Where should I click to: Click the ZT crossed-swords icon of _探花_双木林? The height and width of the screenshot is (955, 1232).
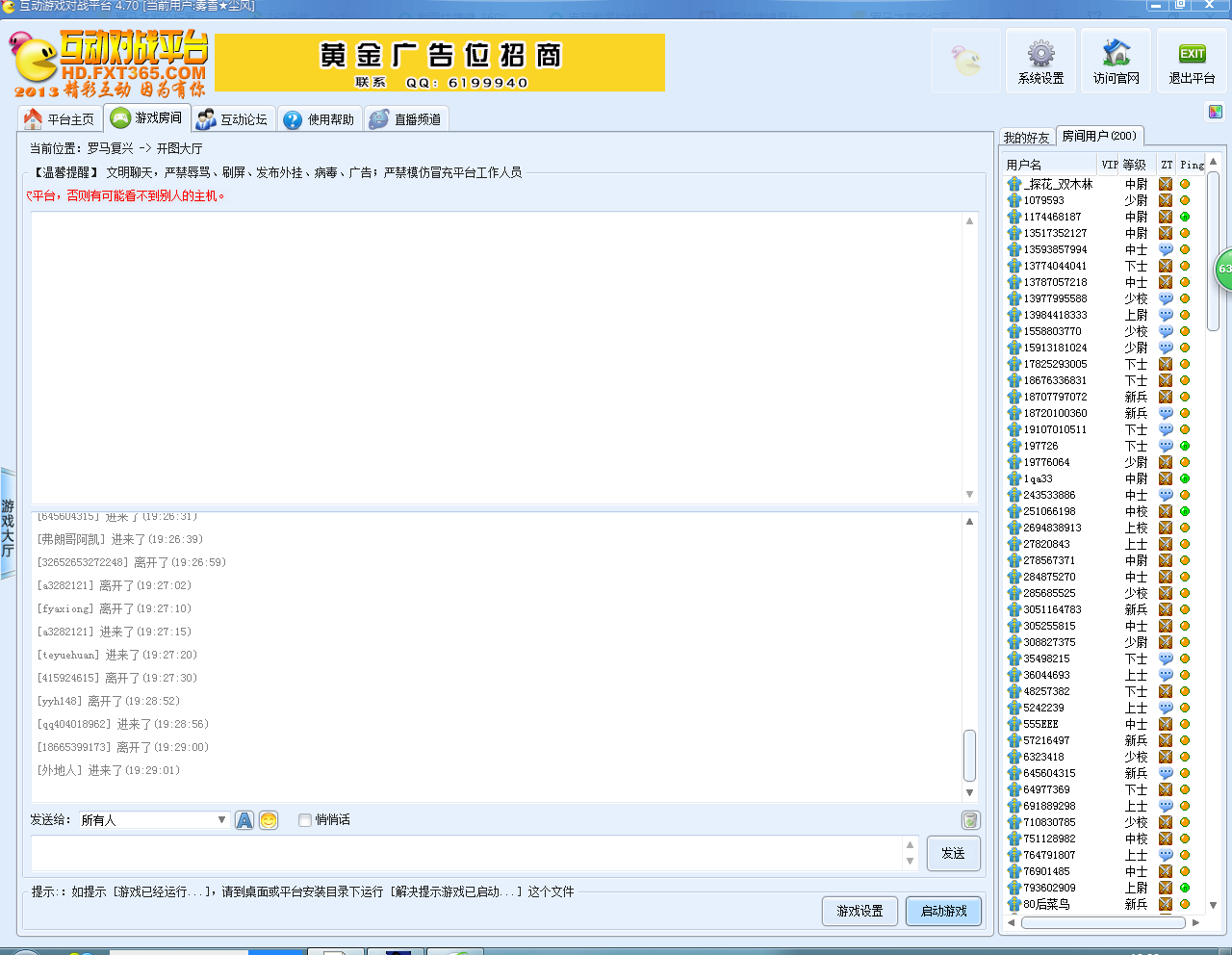click(x=1168, y=184)
